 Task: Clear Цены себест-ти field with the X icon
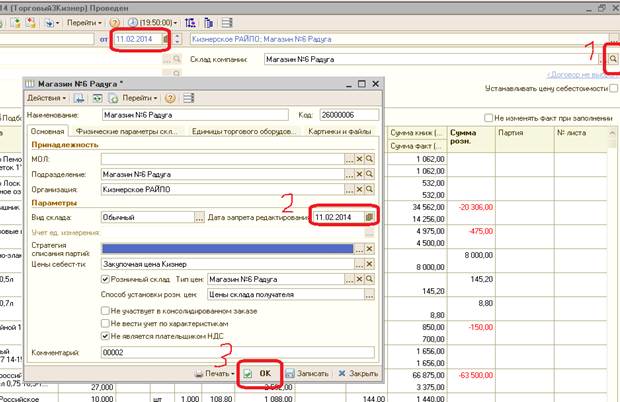pyautogui.click(x=369, y=264)
